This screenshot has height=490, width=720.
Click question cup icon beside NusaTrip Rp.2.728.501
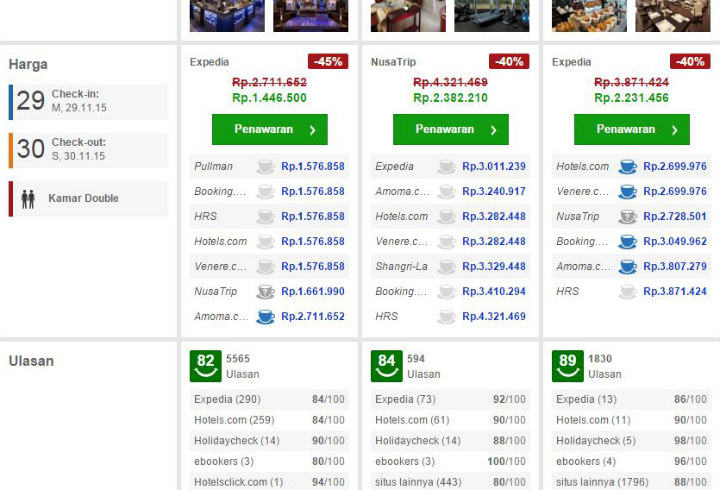(628, 216)
